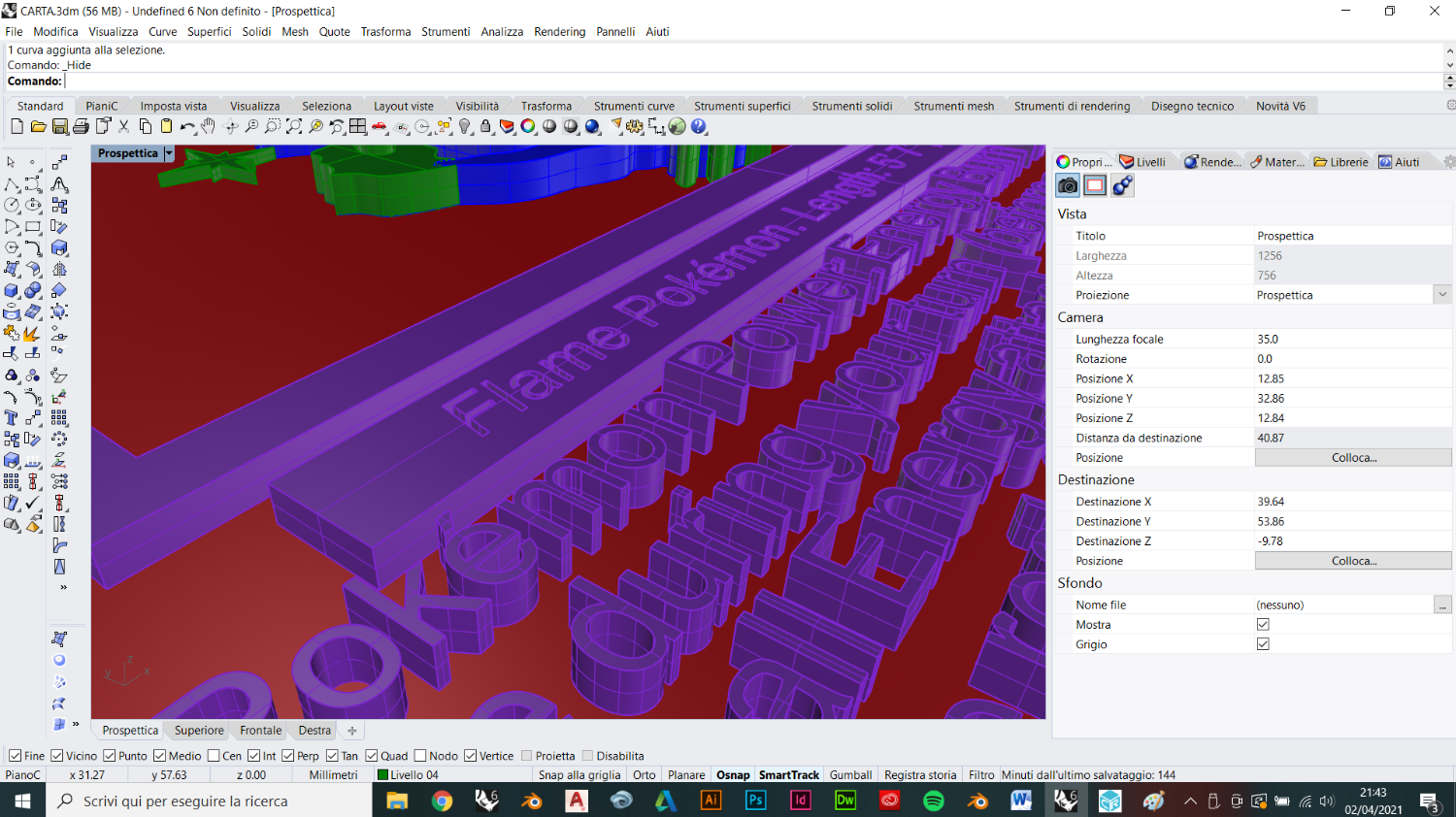Select the Pan hand tool
The image size is (1456, 817).
209,126
